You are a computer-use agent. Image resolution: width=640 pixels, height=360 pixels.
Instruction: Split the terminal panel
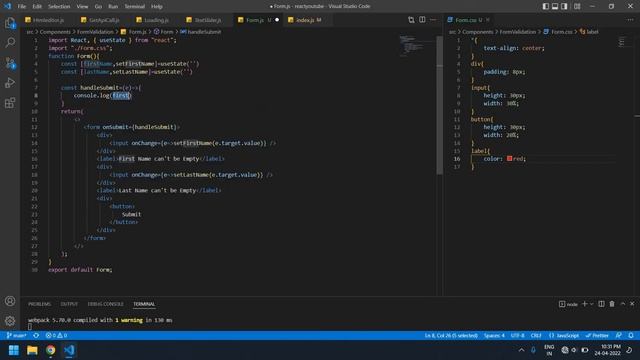pyautogui.click(x=601, y=304)
